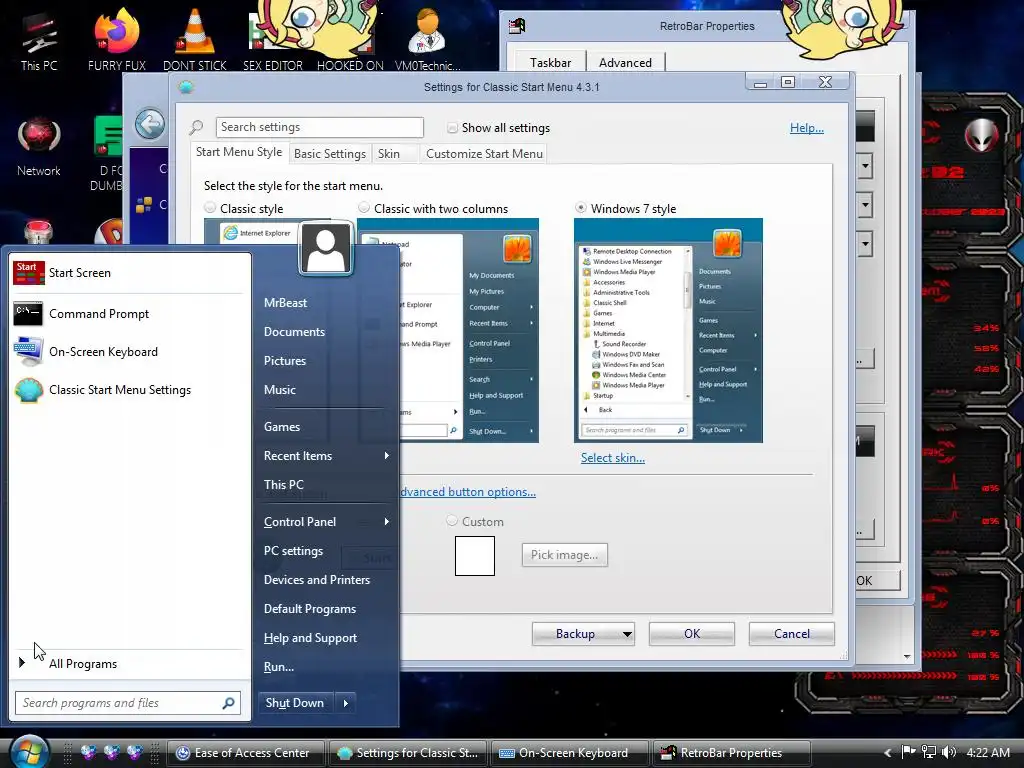Click the search magnifier in start menu
The image size is (1024, 768).
click(229, 703)
